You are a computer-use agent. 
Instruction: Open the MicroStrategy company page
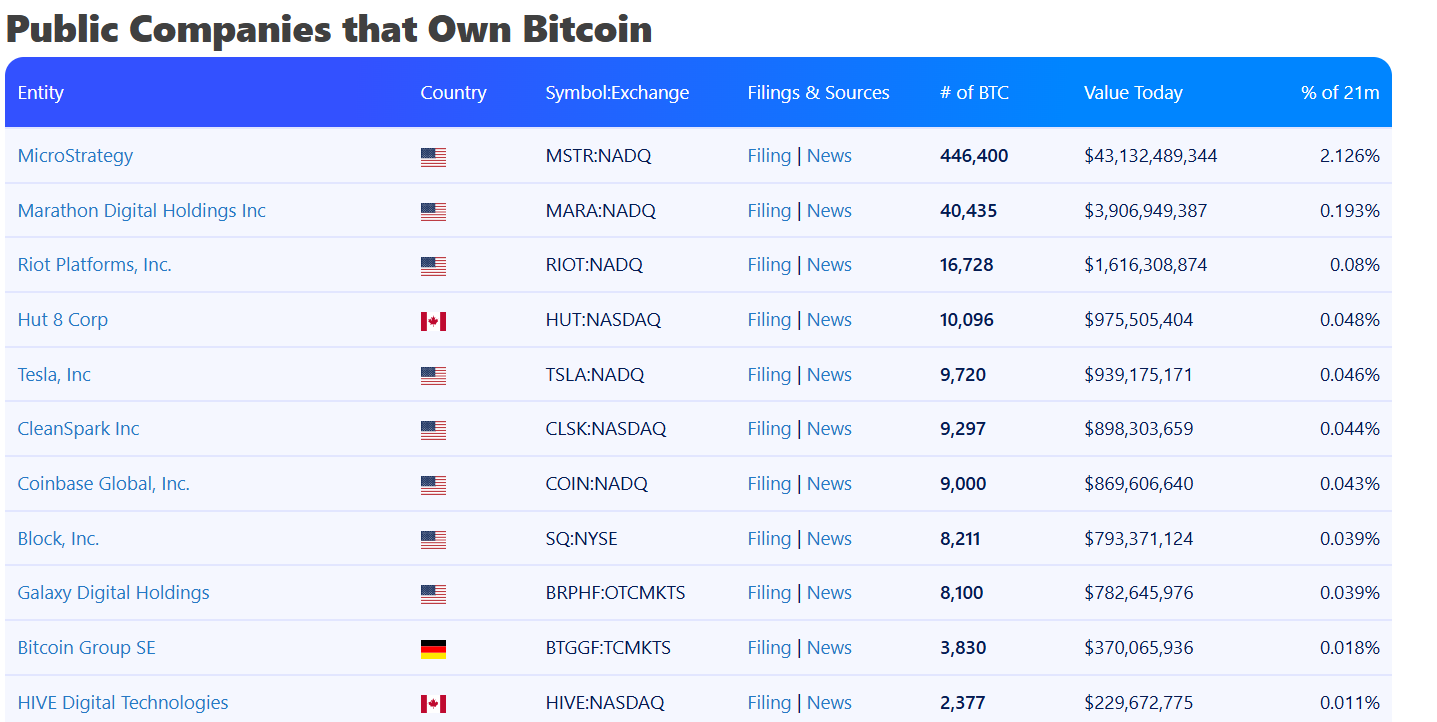(75, 155)
